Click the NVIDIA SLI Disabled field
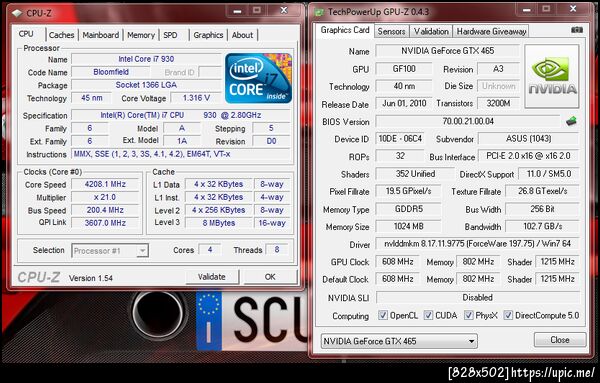This screenshot has width=600, height=383. tap(477, 297)
